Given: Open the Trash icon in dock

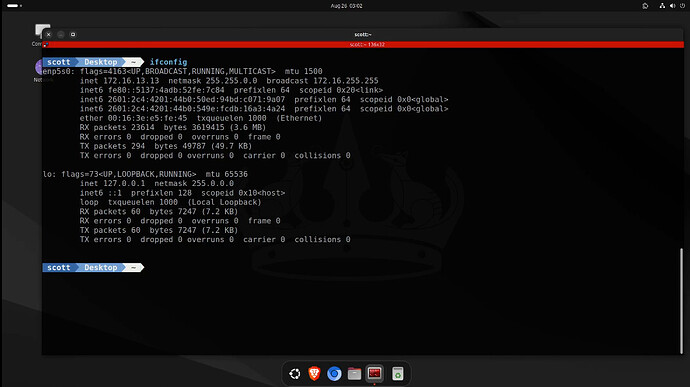Looking at the screenshot, I should click(398, 374).
